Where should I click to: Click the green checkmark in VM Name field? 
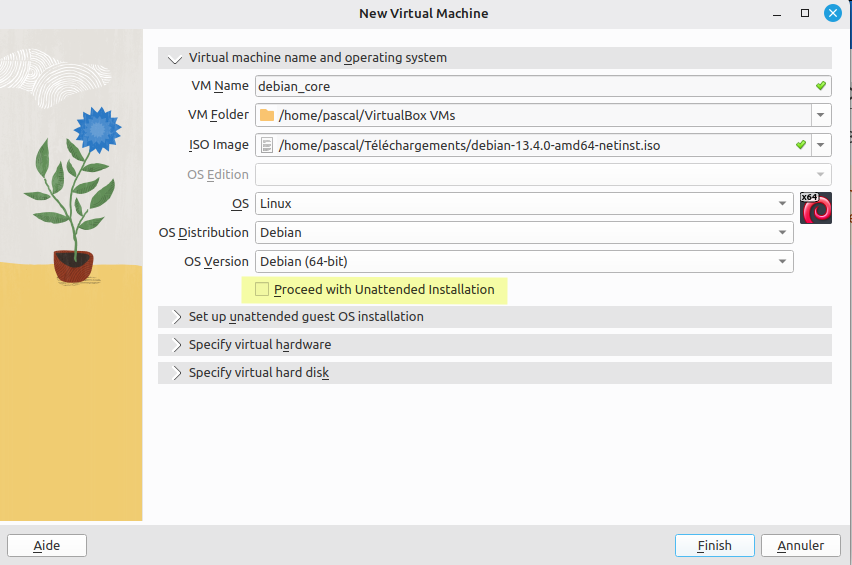[x=820, y=86]
